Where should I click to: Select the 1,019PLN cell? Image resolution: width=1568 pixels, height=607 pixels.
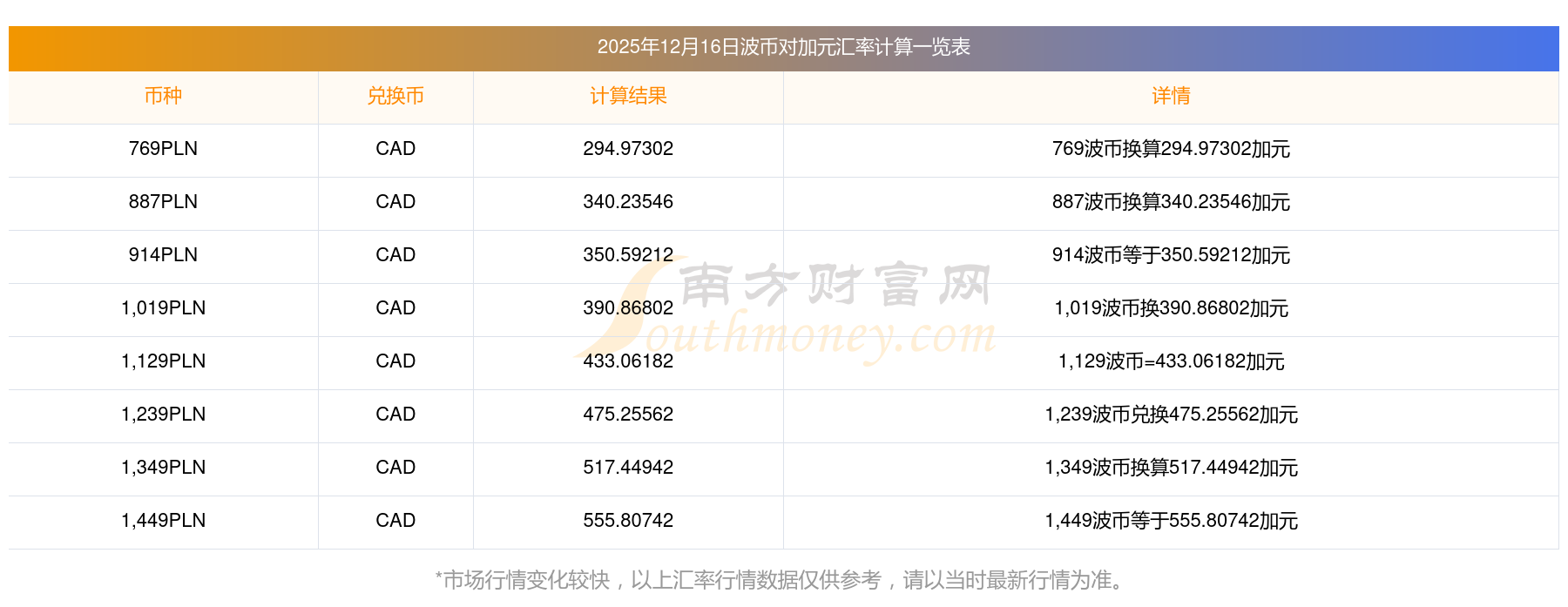[x=163, y=308]
